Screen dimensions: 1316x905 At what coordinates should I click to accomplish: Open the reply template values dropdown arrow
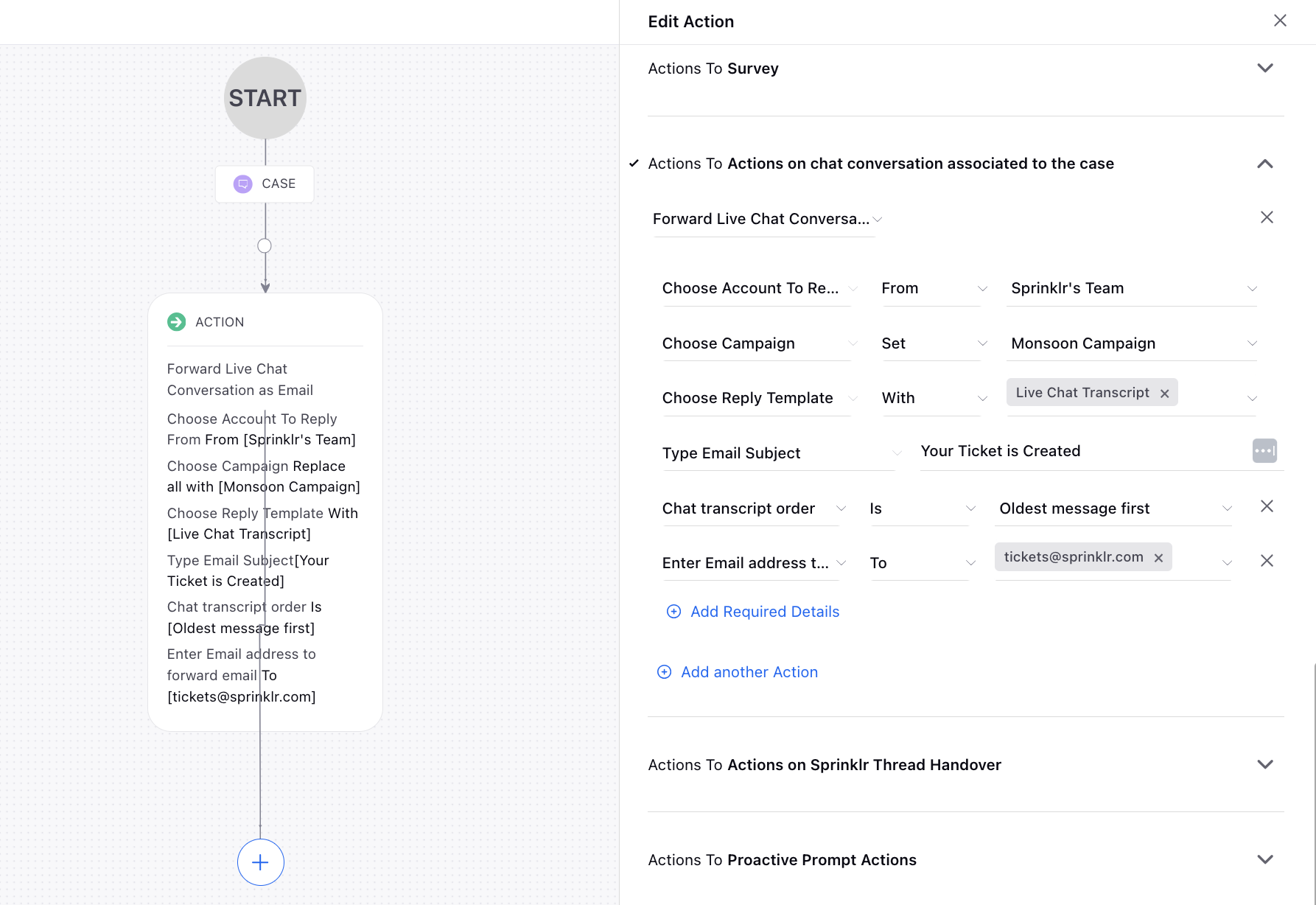pyautogui.click(x=1251, y=399)
